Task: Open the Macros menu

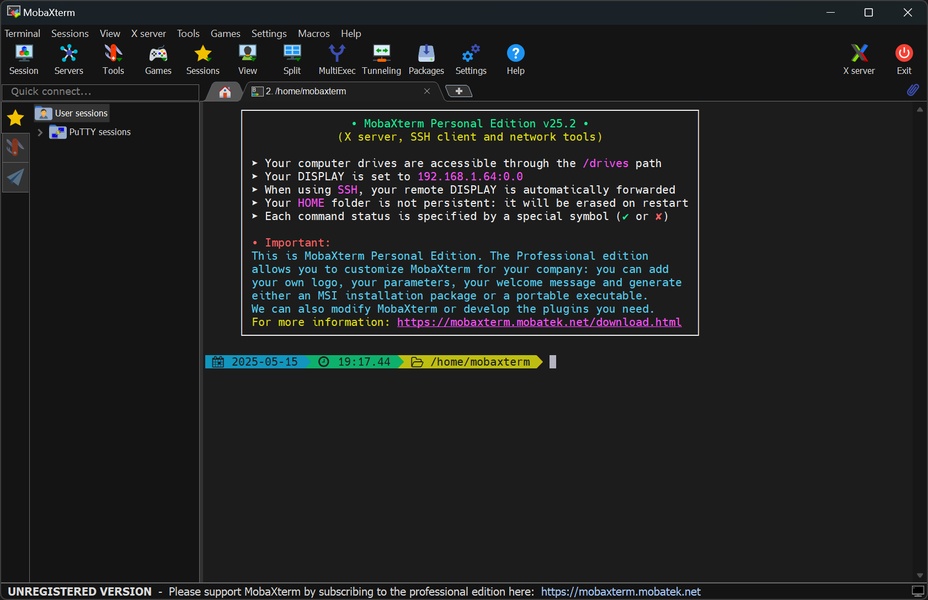Action: point(313,33)
